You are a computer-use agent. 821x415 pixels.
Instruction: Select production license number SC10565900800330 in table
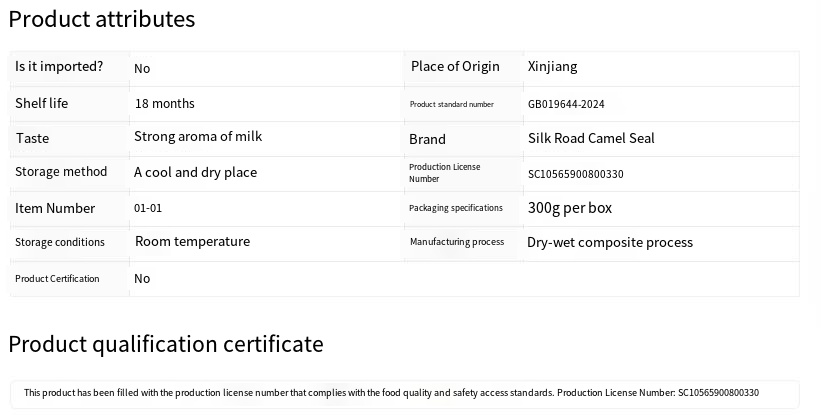pyautogui.click(x=575, y=174)
